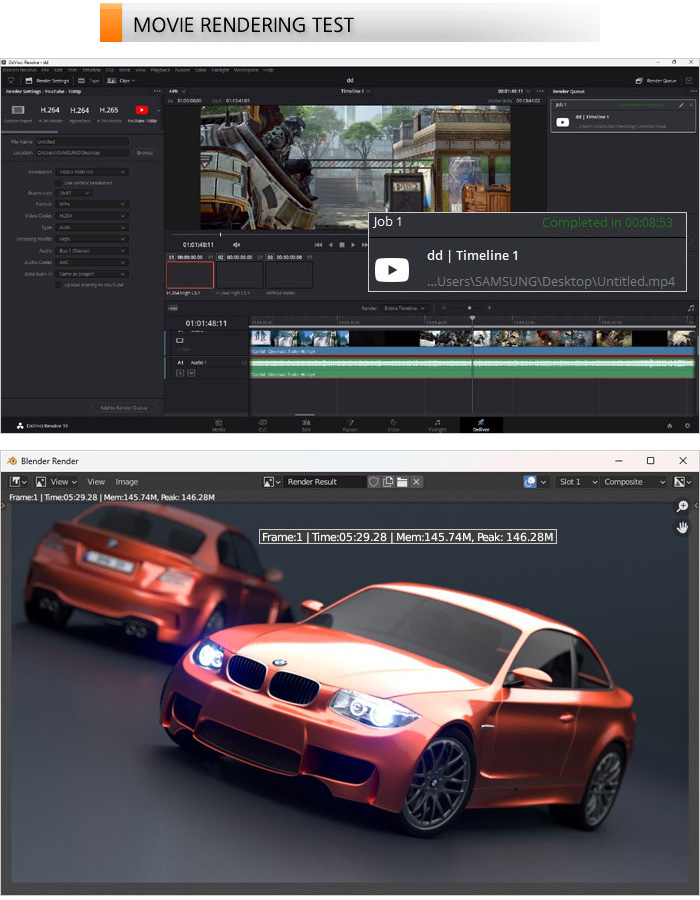The height and width of the screenshot is (900, 700).
Task: Open Render Entire Timeline dropdown
Action: coord(405,308)
